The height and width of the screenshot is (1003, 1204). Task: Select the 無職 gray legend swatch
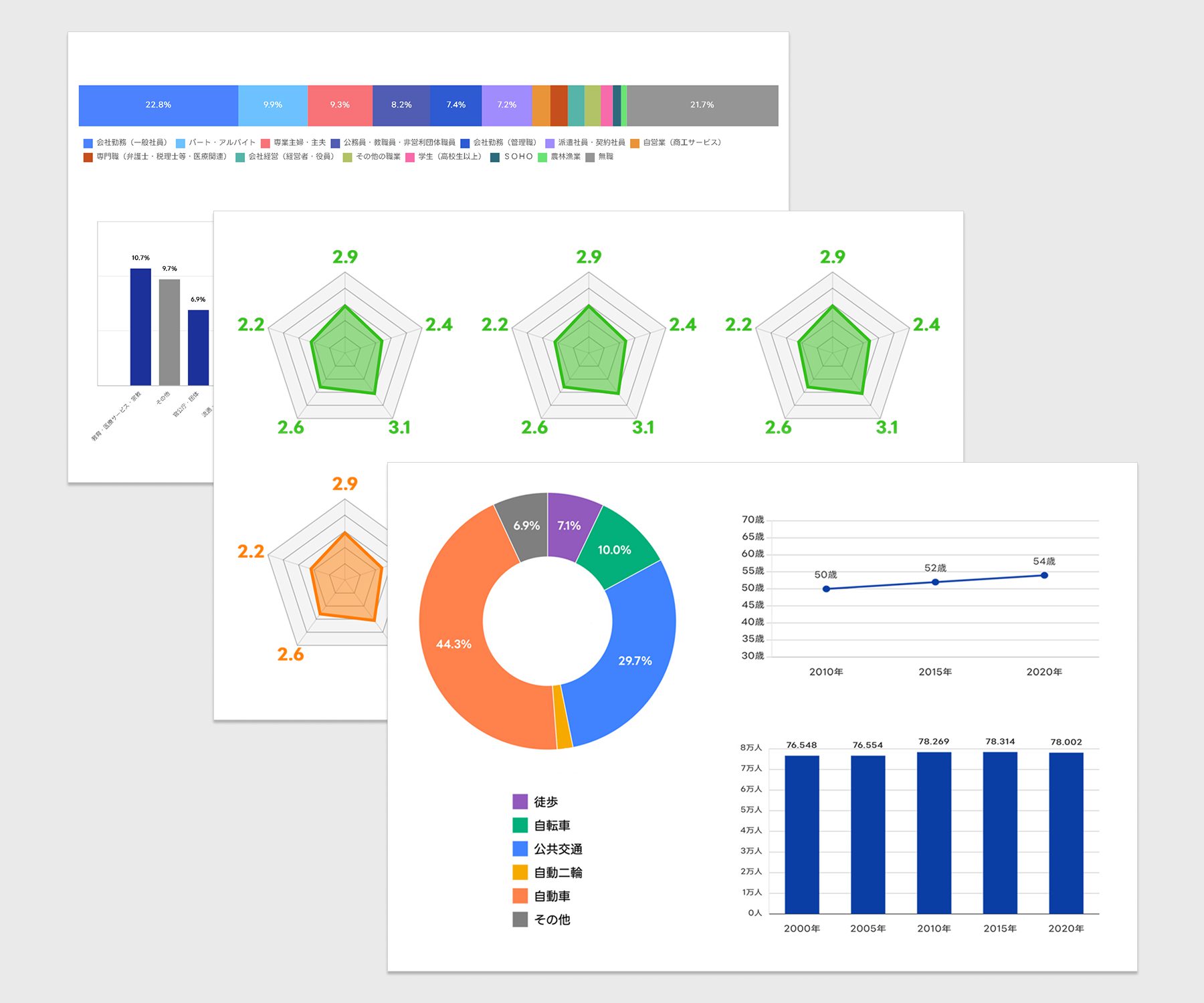(590, 157)
